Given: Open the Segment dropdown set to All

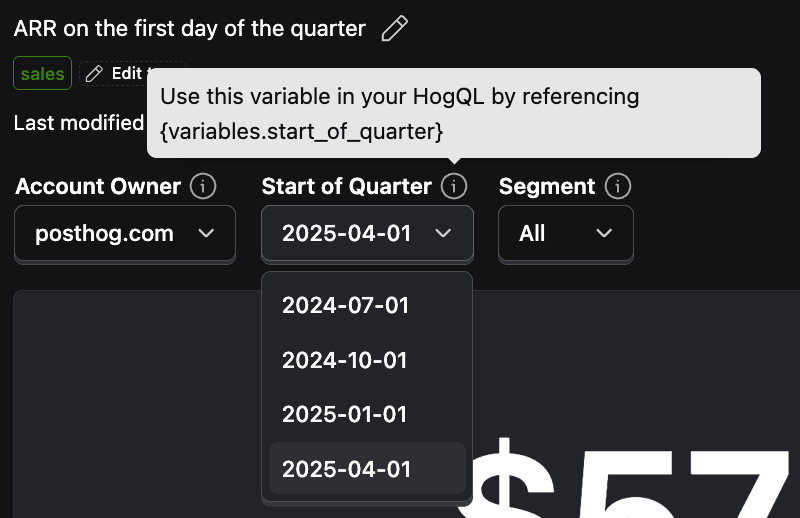Looking at the screenshot, I should click(x=566, y=233).
